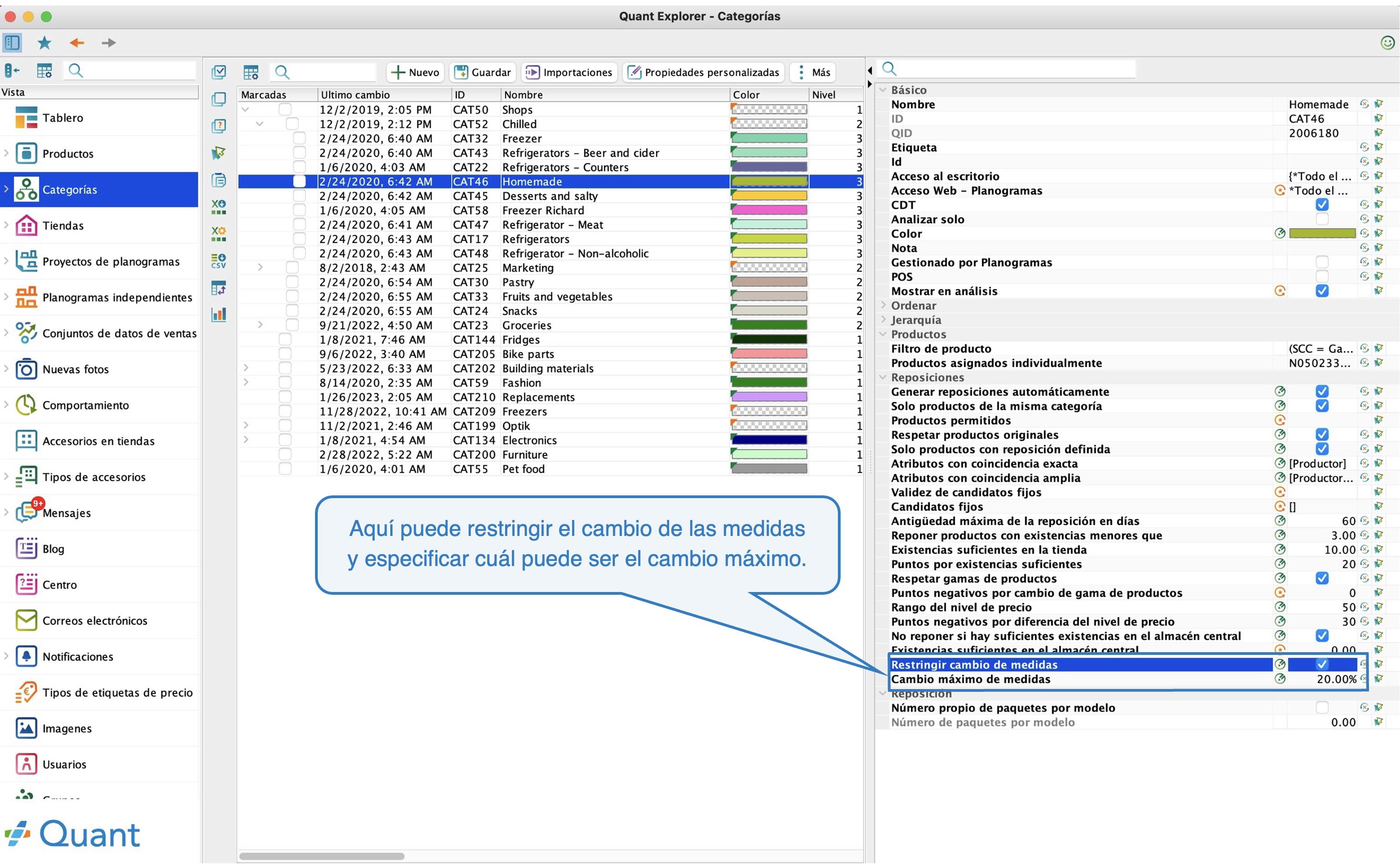
Task: Click the Comportamiento icon
Action: click(26, 405)
